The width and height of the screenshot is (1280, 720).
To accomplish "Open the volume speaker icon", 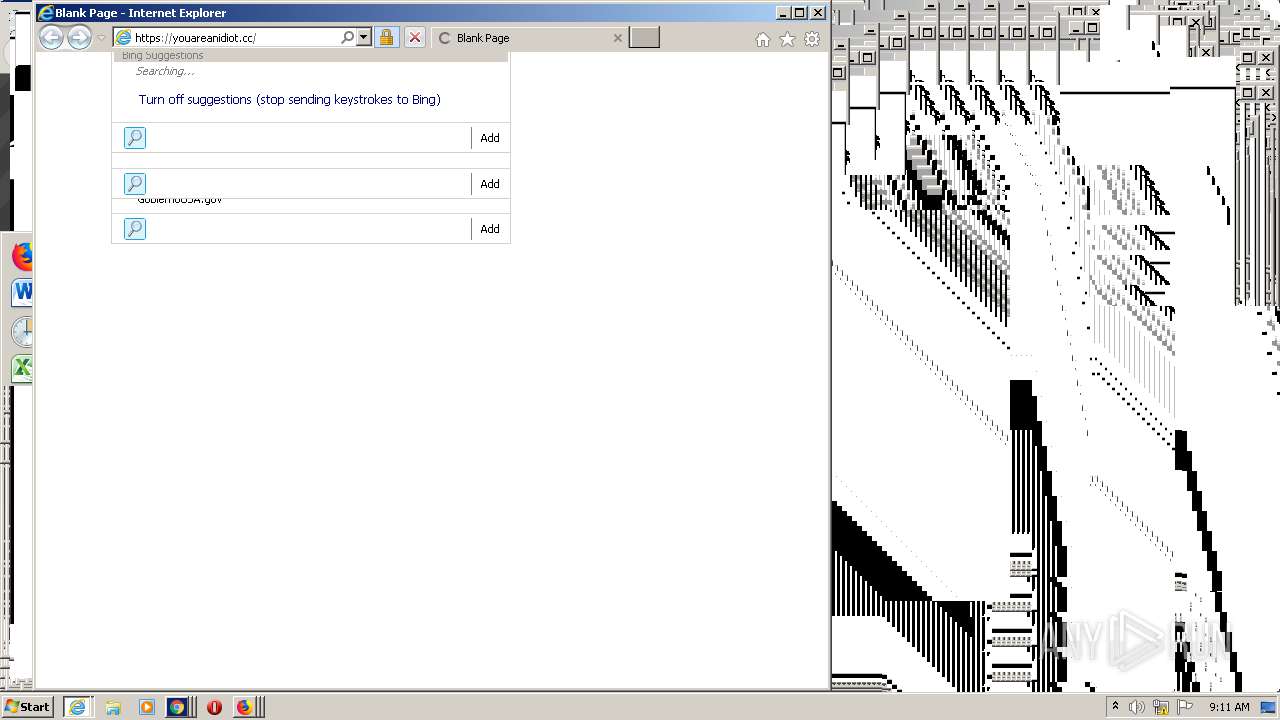I will [1136, 707].
